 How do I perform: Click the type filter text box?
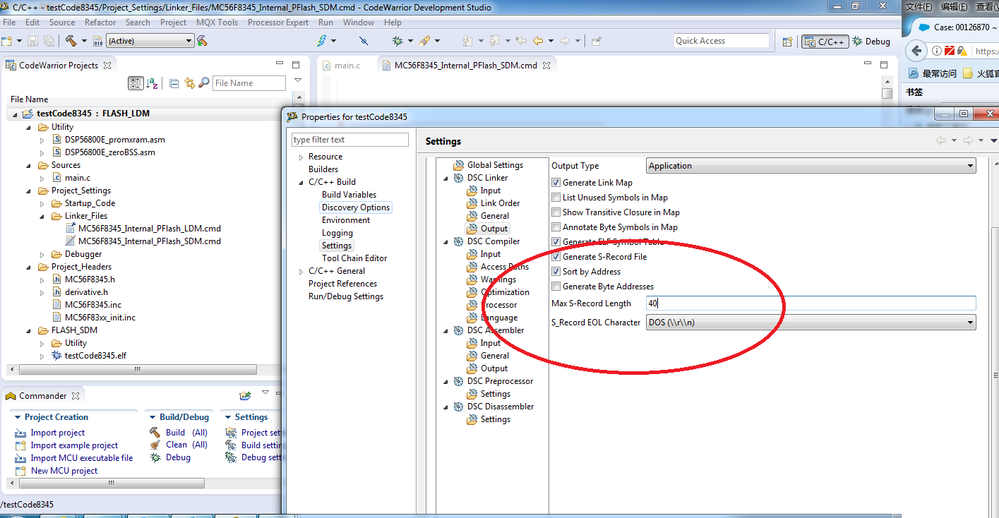[350, 140]
